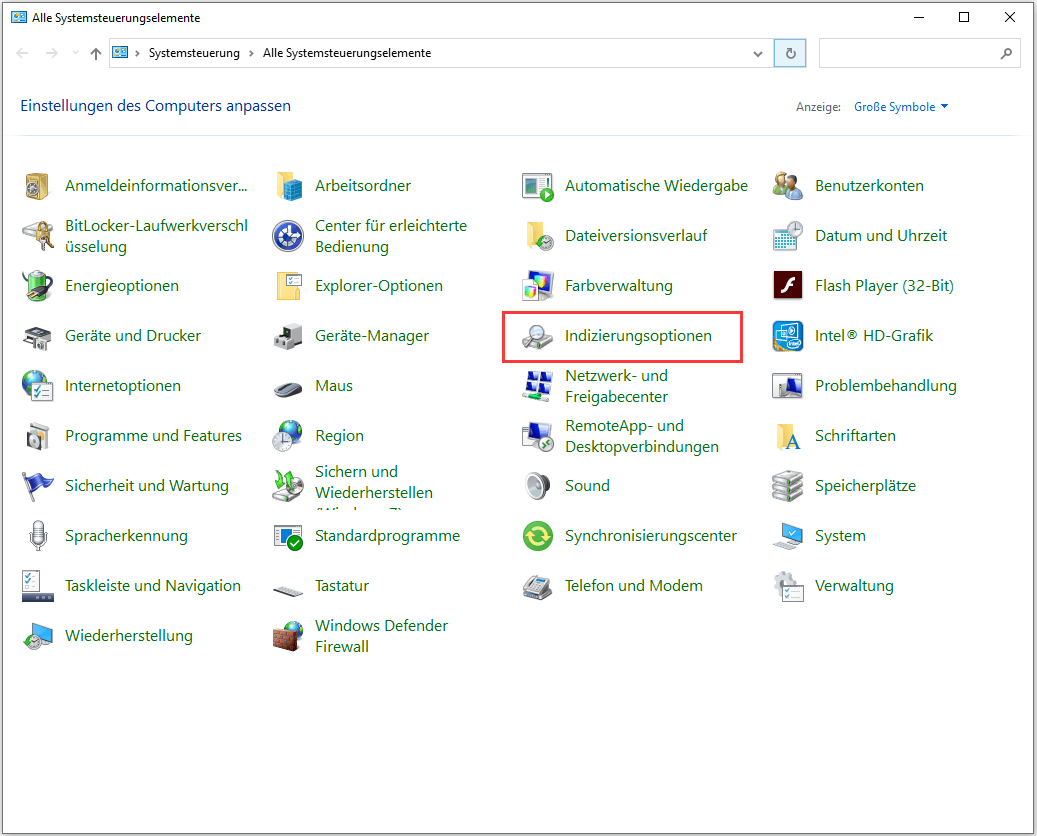Image resolution: width=1037 pixels, height=836 pixels.
Task: Open the Sound speaker icon
Action: pyautogui.click(x=537, y=486)
